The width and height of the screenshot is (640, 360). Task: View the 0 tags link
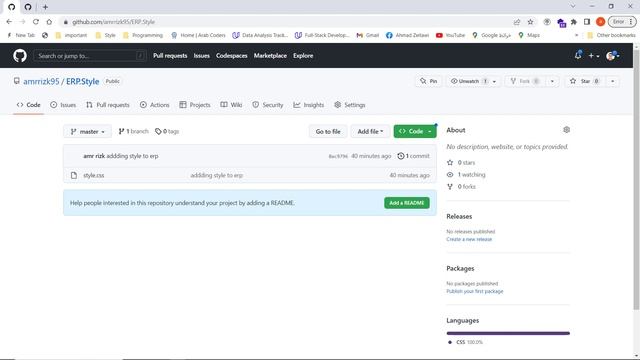click(x=167, y=131)
